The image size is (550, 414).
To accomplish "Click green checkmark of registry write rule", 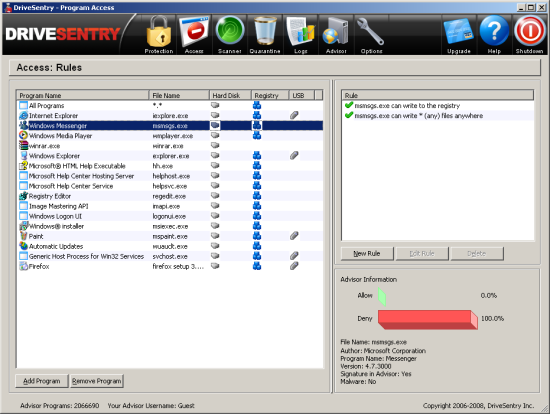I will pos(349,105).
